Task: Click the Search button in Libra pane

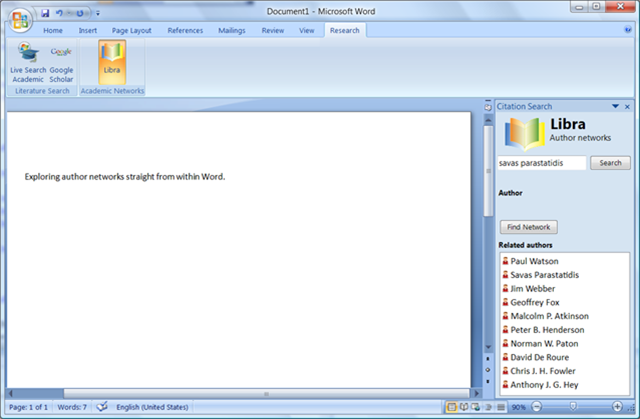Action: tap(610, 163)
